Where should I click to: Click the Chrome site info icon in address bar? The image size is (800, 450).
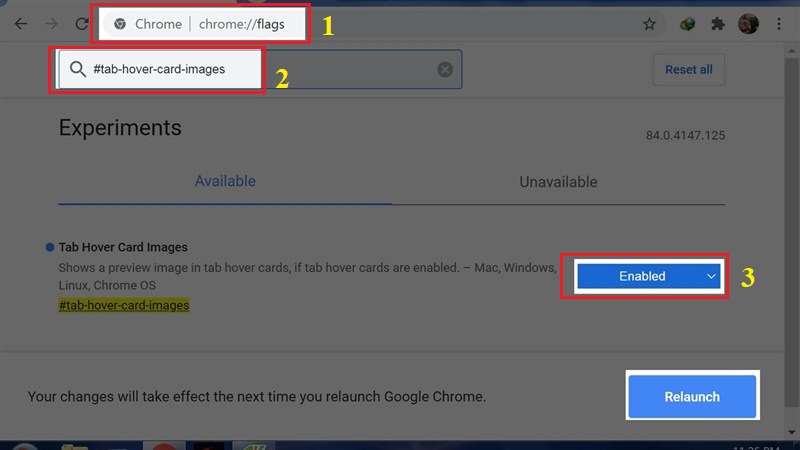120,24
